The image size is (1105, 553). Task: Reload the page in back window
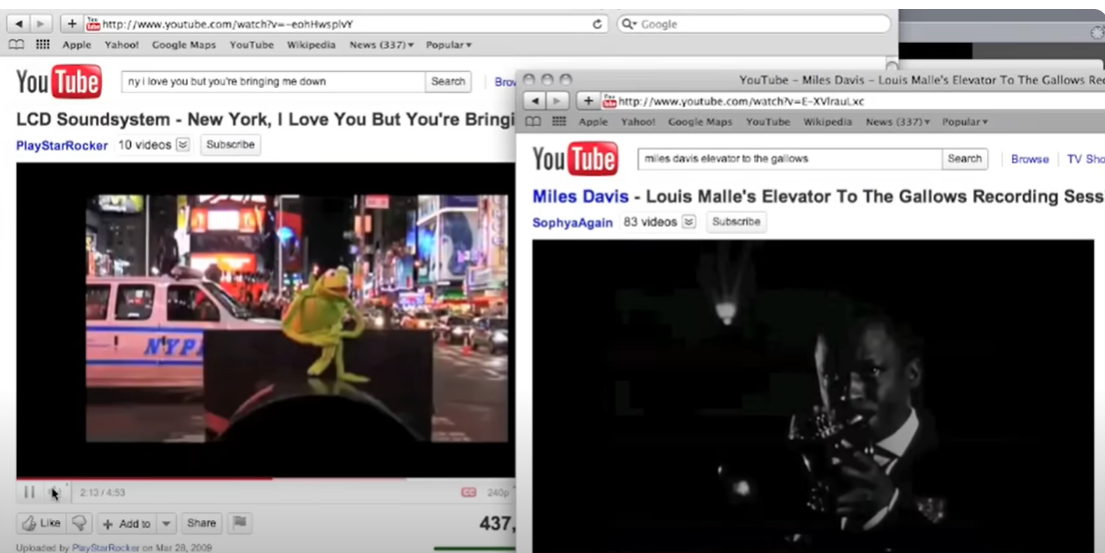(597, 24)
